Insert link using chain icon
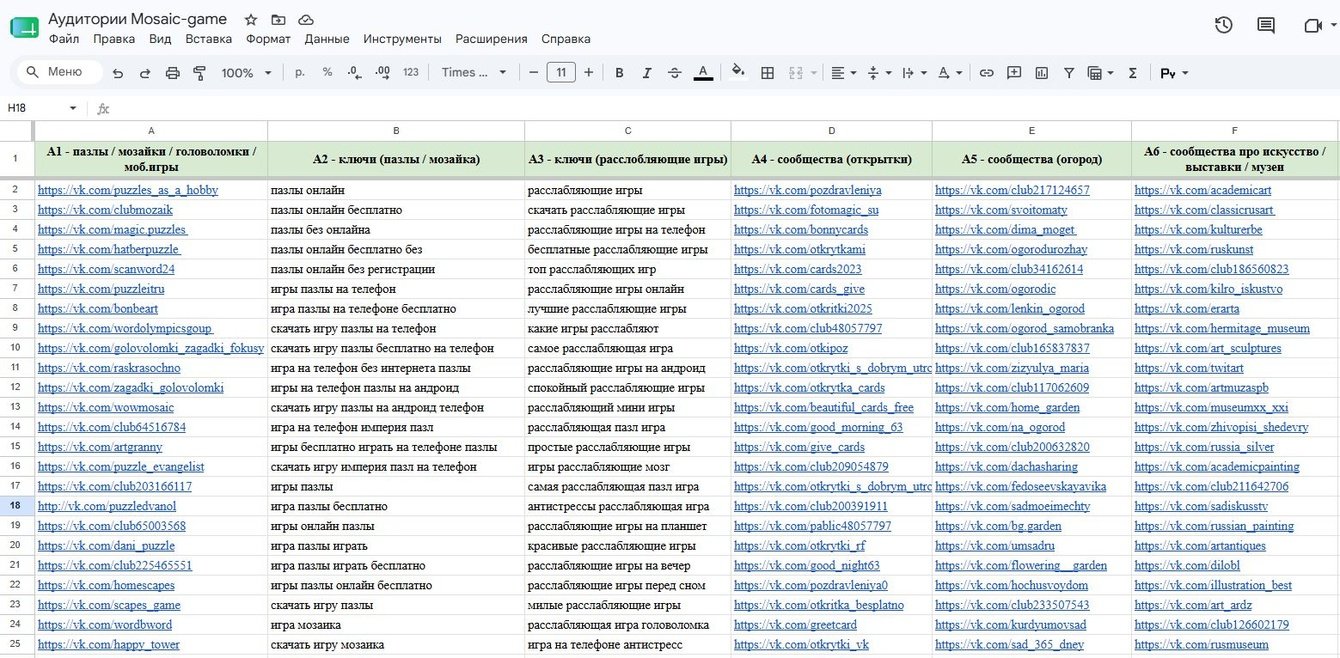Screen dimensions: 1340x658 (x=986, y=73)
